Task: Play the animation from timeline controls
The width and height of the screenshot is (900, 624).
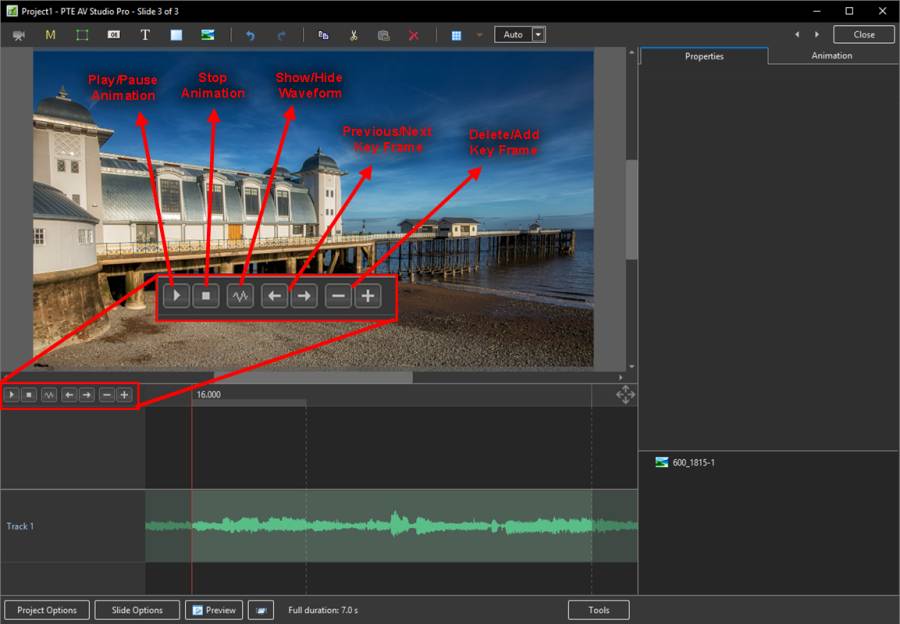Action: [12, 395]
